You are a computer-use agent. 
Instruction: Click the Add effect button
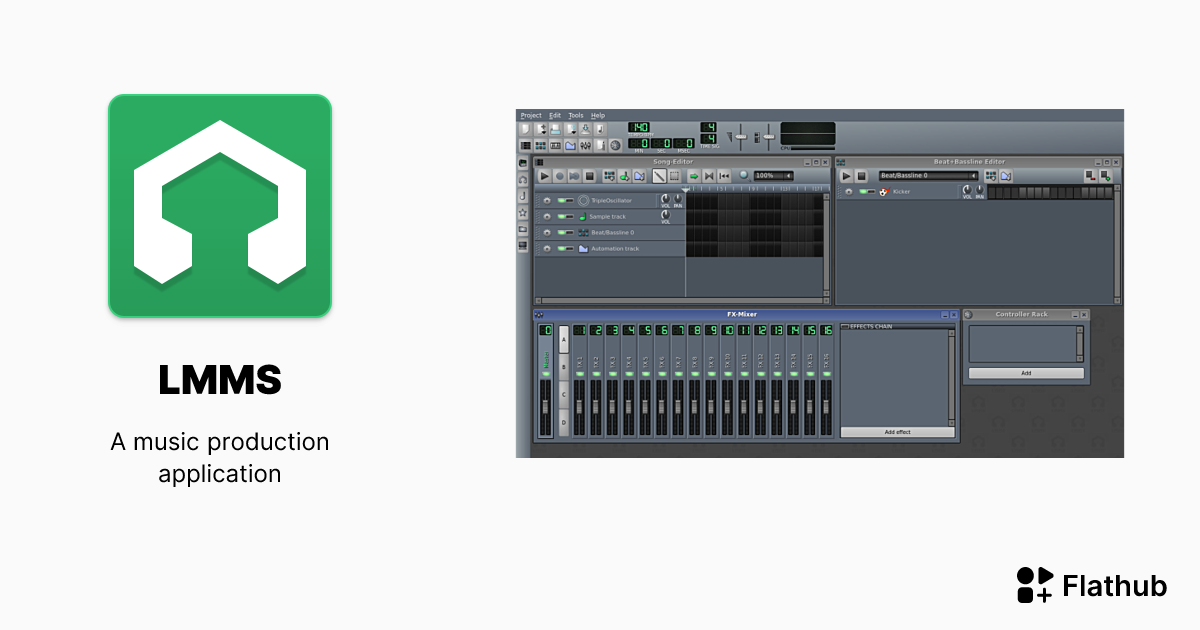click(x=897, y=432)
